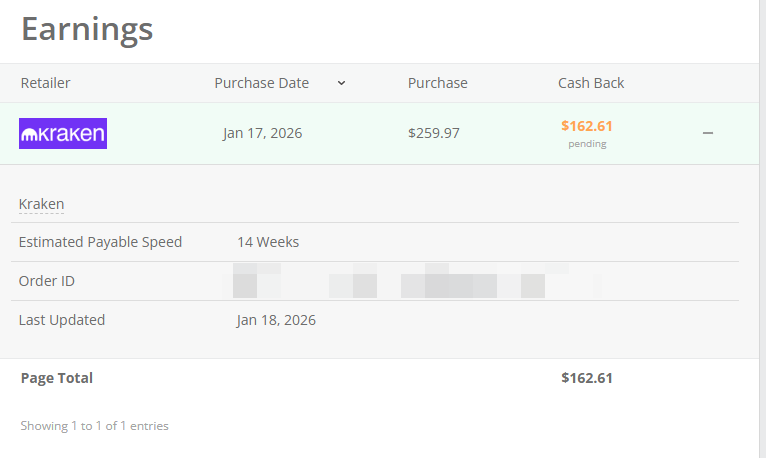This screenshot has width=766, height=458.
Task: Select the Jan 18, 2026 updated date
Action: (276, 320)
